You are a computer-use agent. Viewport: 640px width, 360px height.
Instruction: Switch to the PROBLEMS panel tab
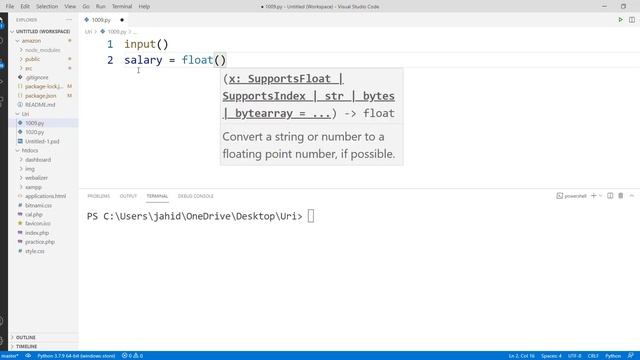pos(99,196)
